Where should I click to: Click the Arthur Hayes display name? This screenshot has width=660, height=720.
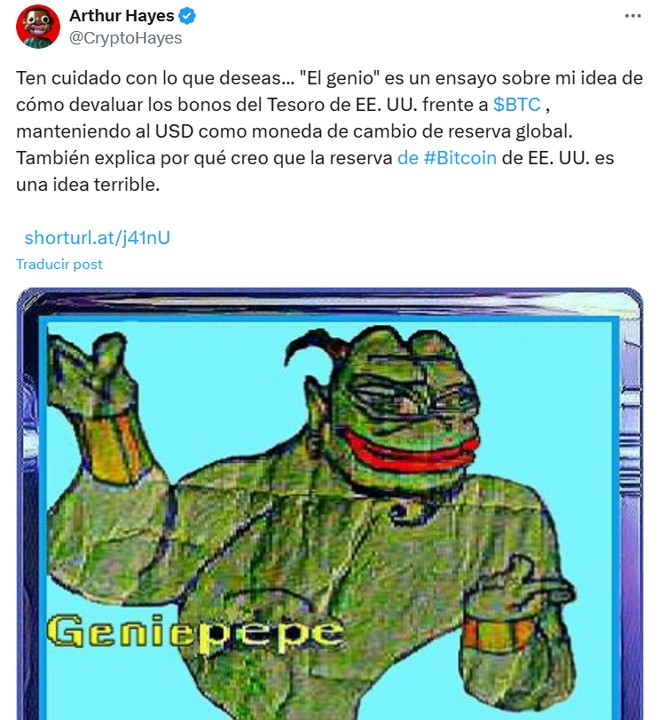pyautogui.click(x=122, y=16)
